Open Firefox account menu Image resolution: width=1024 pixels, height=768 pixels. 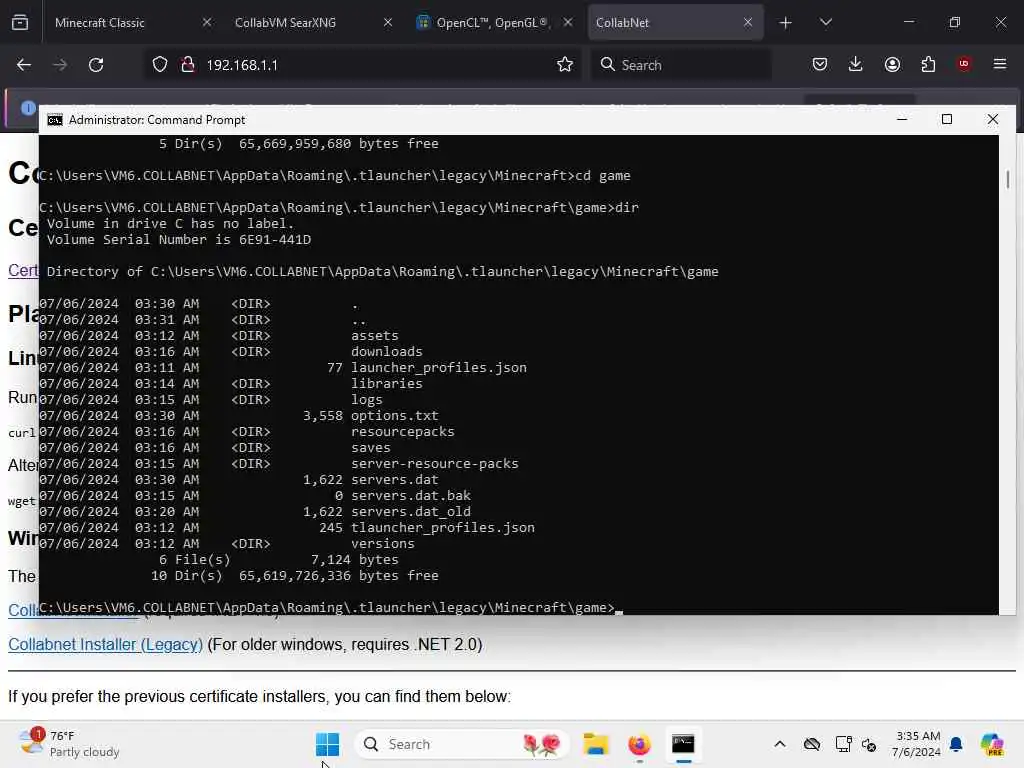[892, 64]
